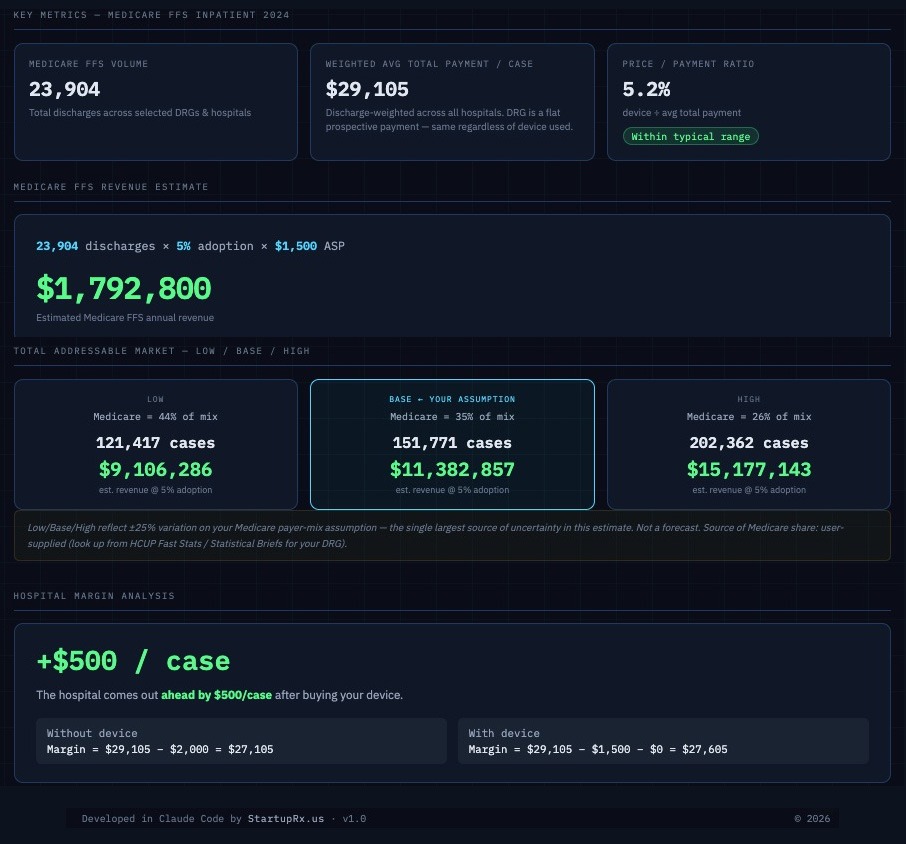
Task: Click 'ahead by $500/case' highlighted text
Action: [216, 695]
